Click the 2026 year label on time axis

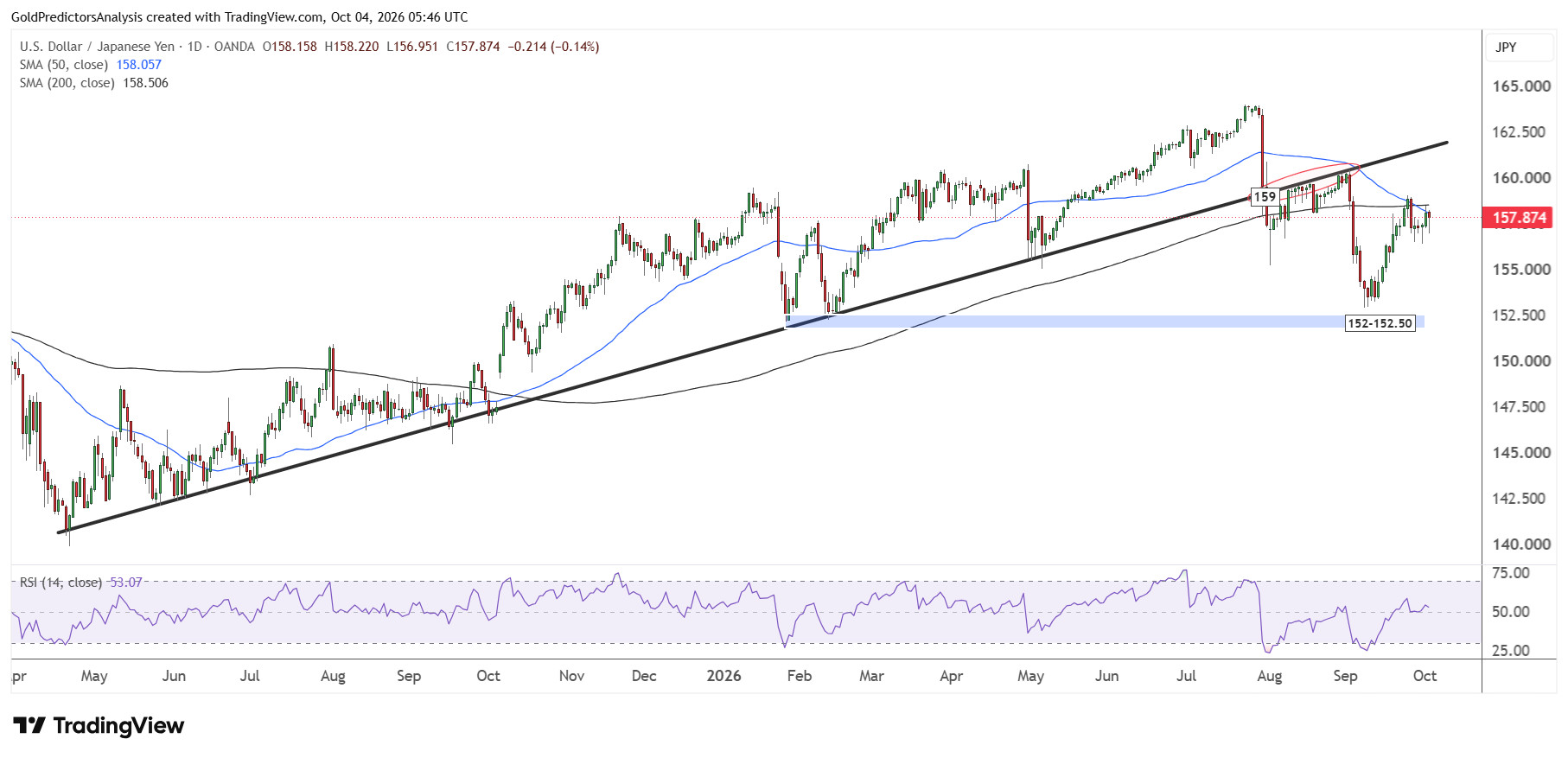(723, 676)
